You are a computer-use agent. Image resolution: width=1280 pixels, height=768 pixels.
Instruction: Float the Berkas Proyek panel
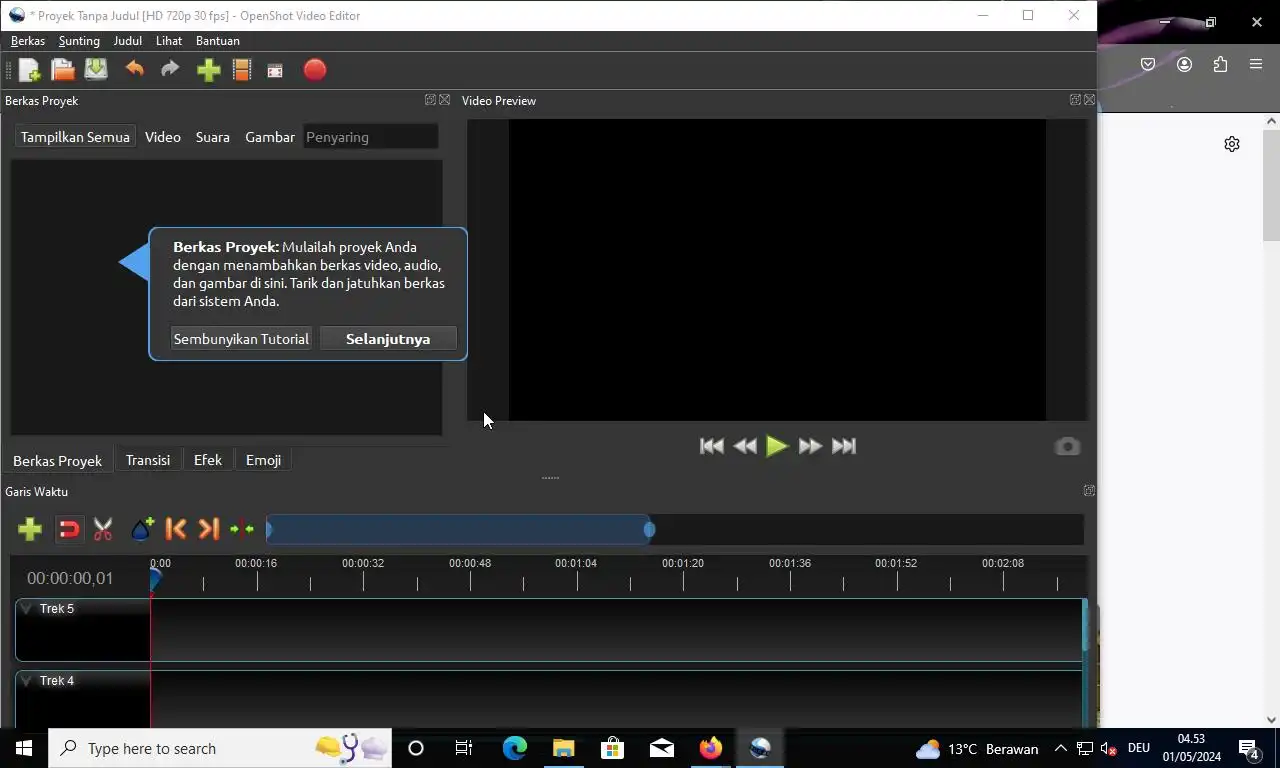pyautogui.click(x=430, y=100)
